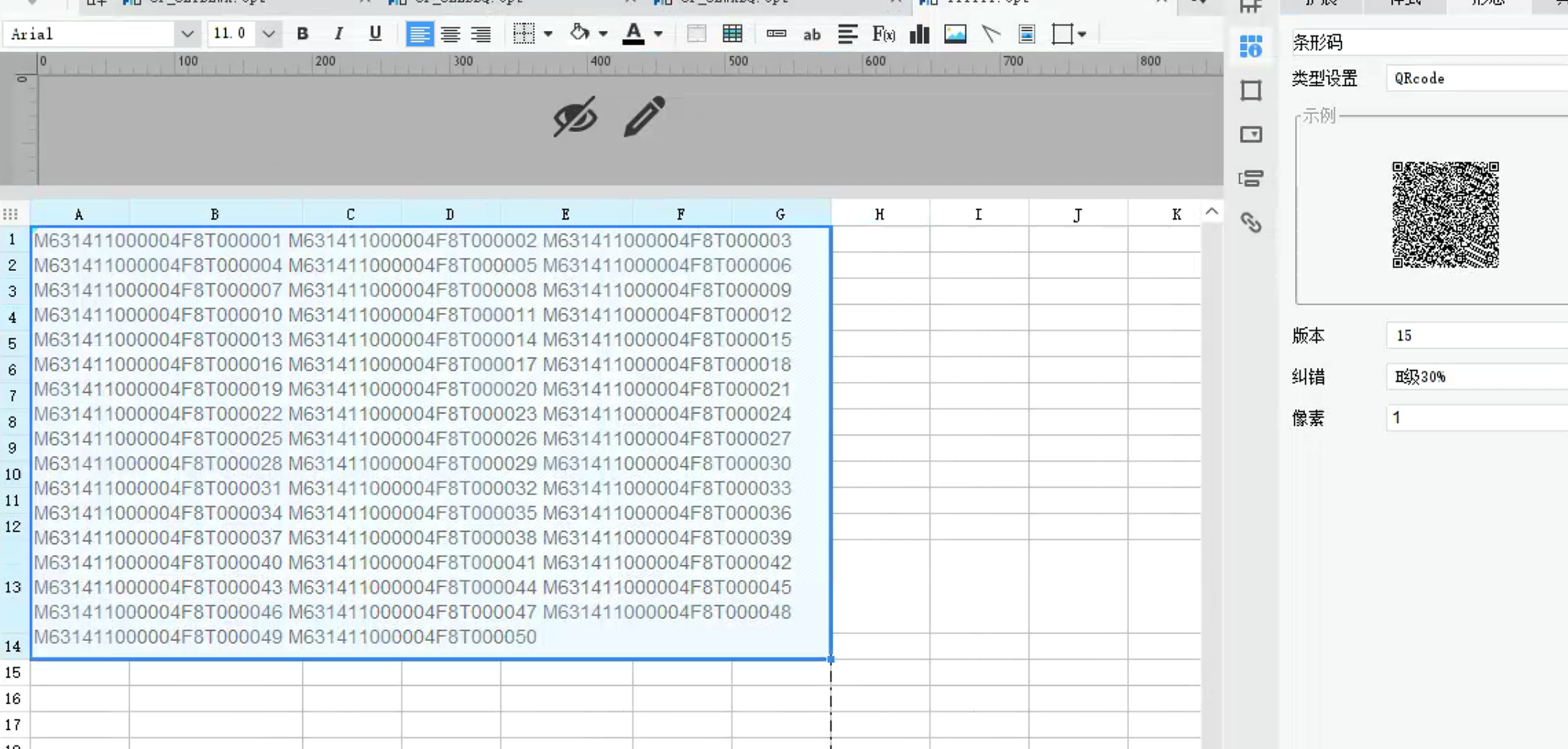Screen dimensions: 1568x749
Task: Select row 15 header
Action: pos(13,673)
